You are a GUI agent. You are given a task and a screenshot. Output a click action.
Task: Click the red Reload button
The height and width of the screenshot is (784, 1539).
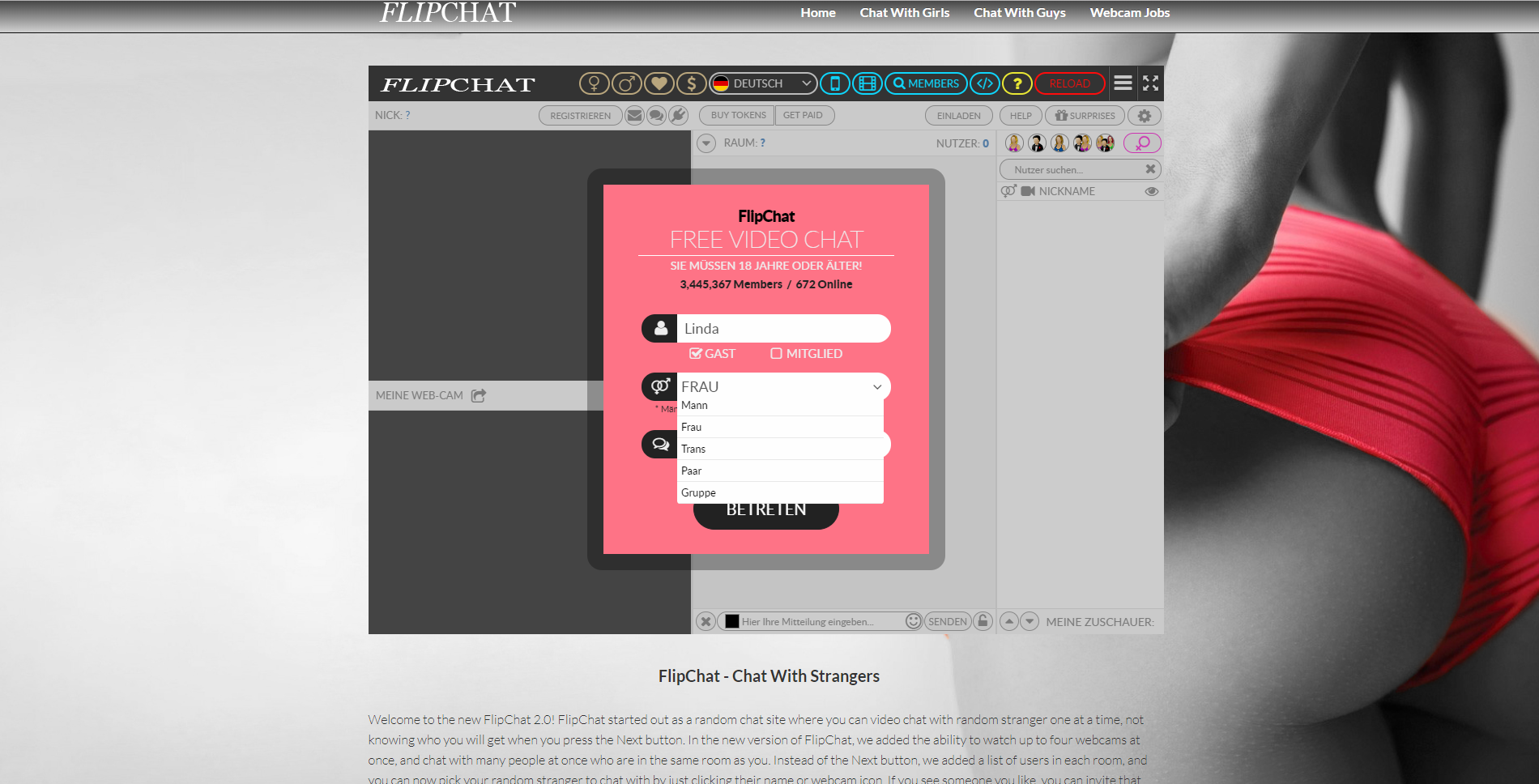(x=1070, y=83)
